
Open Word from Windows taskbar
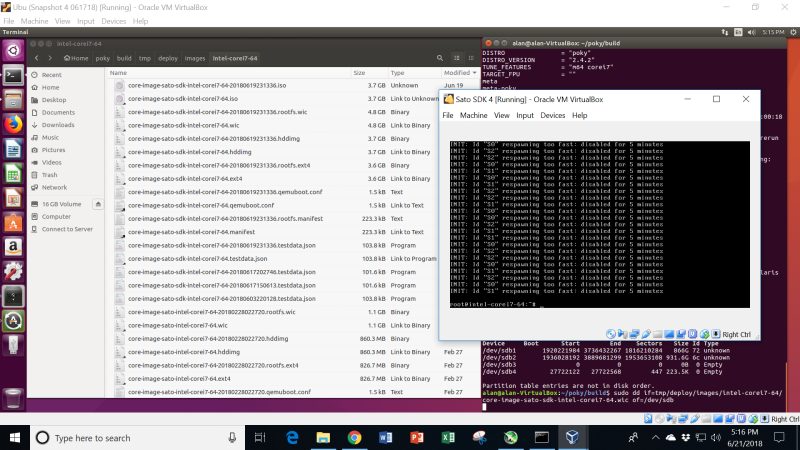coord(386,438)
